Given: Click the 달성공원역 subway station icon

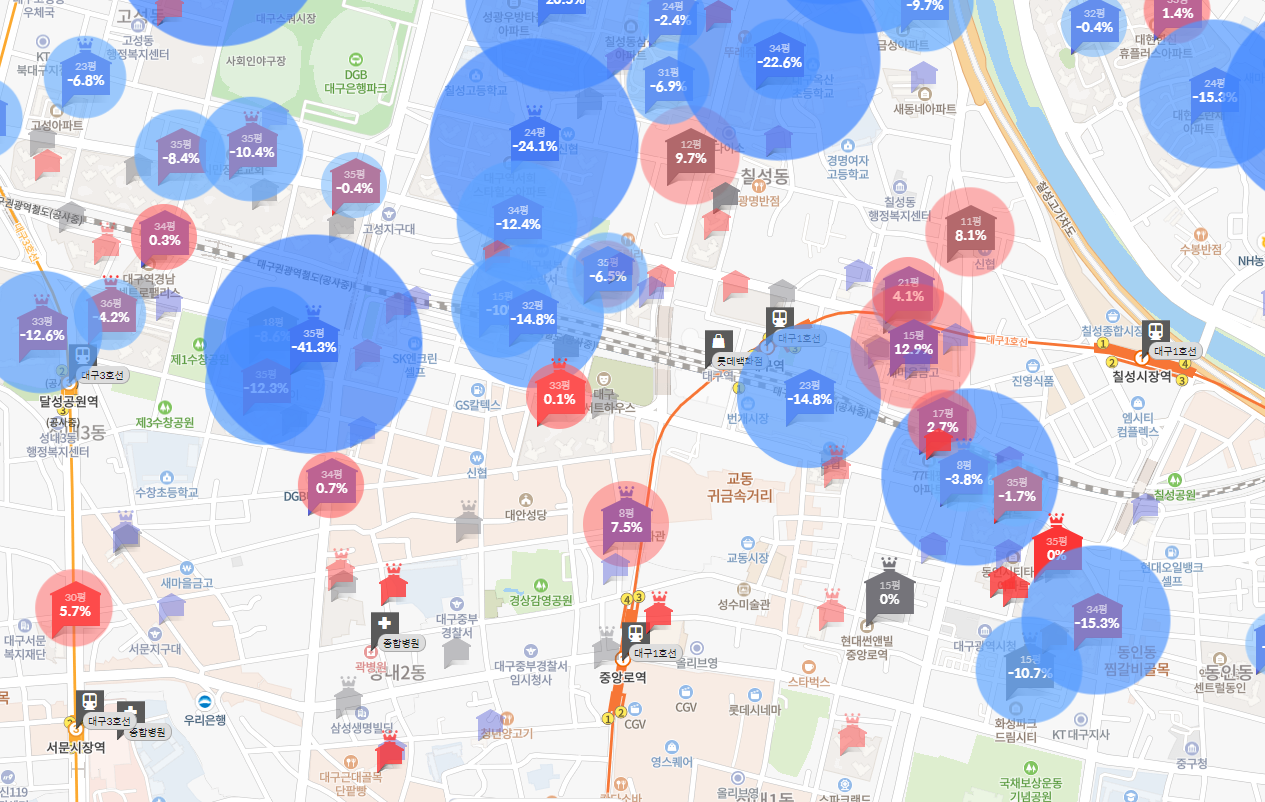Looking at the screenshot, I should coord(83,359).
